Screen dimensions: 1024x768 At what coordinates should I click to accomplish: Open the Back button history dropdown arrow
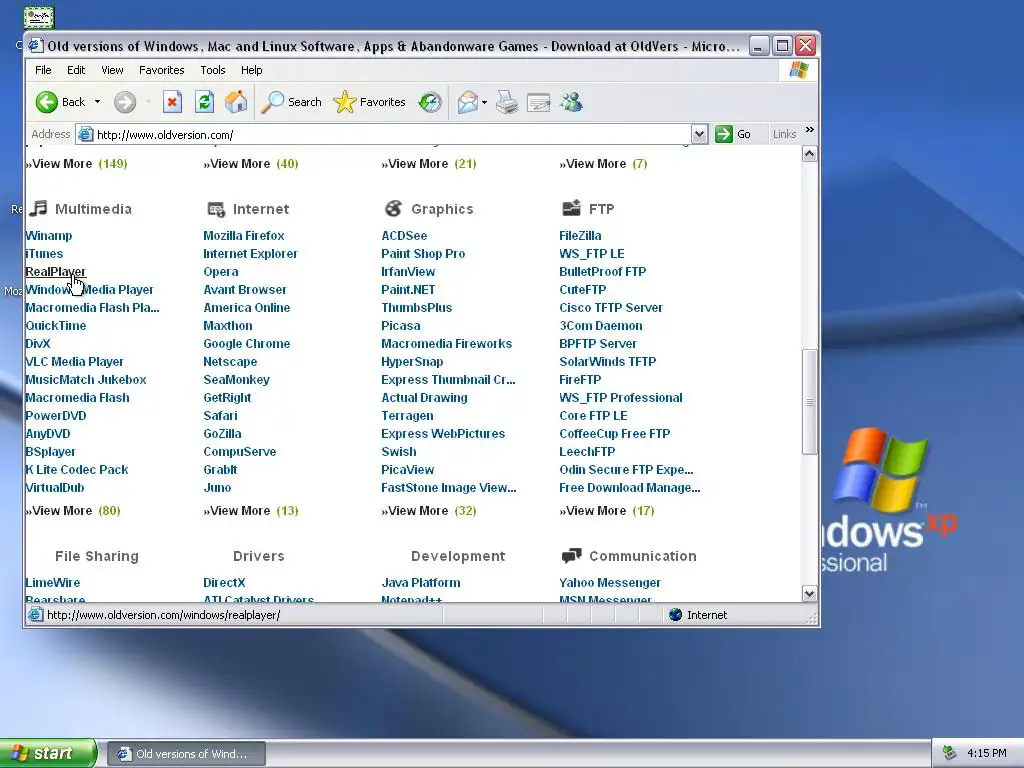click(97, 102)
